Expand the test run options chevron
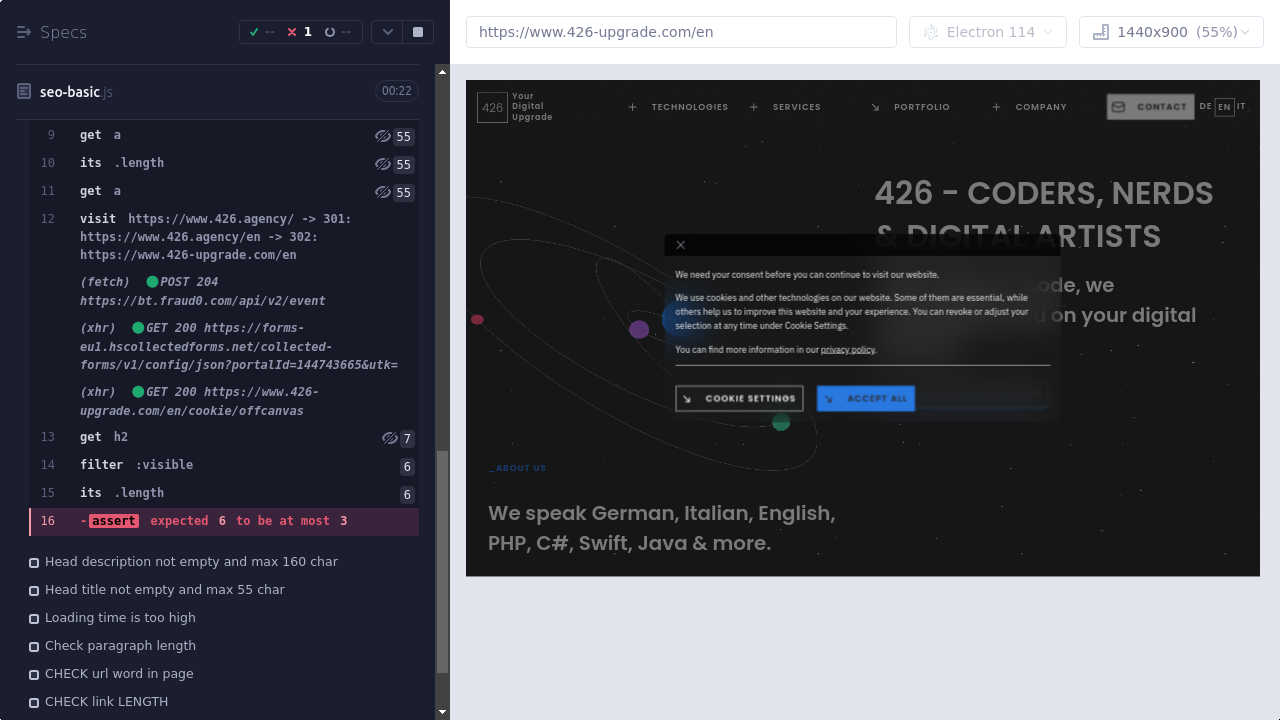The width and height of the screenshot is (1280, 720). point(388,32)
